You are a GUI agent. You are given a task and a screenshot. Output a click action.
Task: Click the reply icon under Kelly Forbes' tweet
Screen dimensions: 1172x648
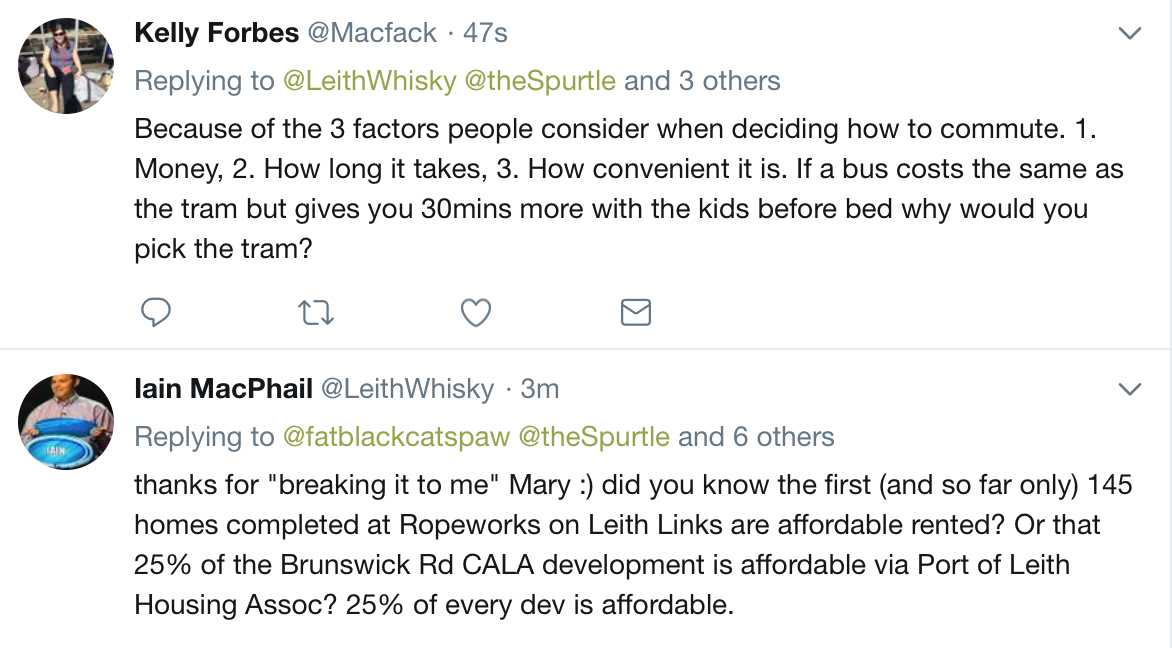[156, 312]
